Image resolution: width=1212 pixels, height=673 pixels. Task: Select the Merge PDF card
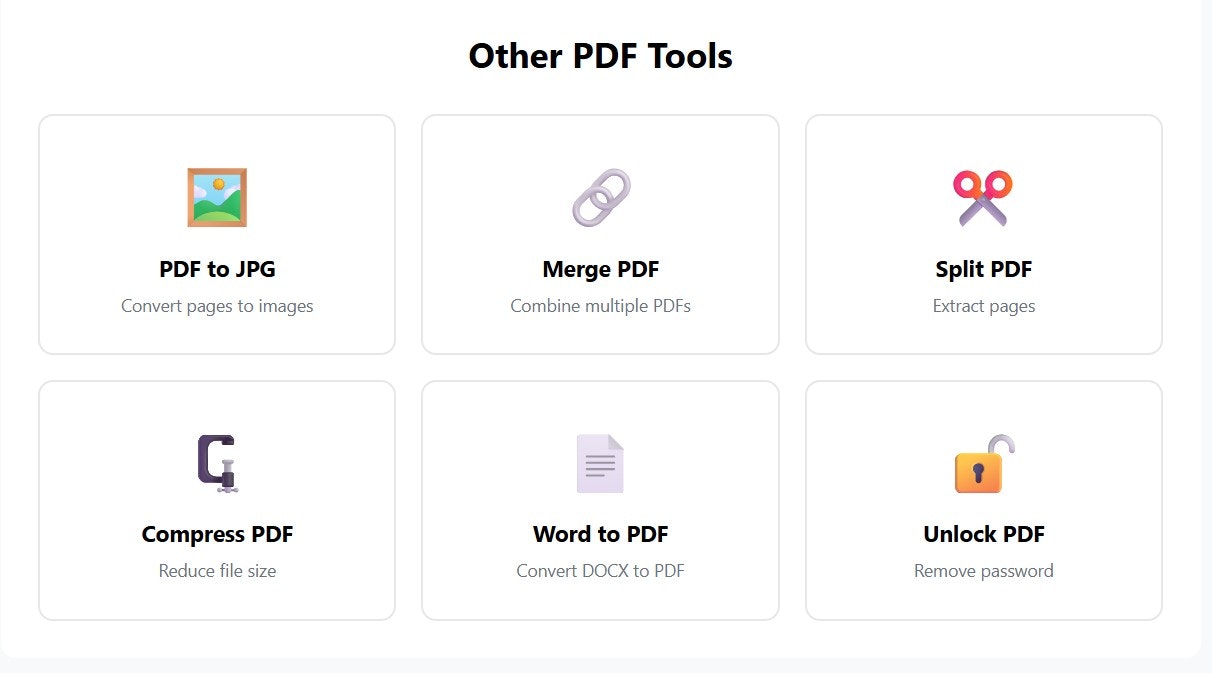(599, 234)
